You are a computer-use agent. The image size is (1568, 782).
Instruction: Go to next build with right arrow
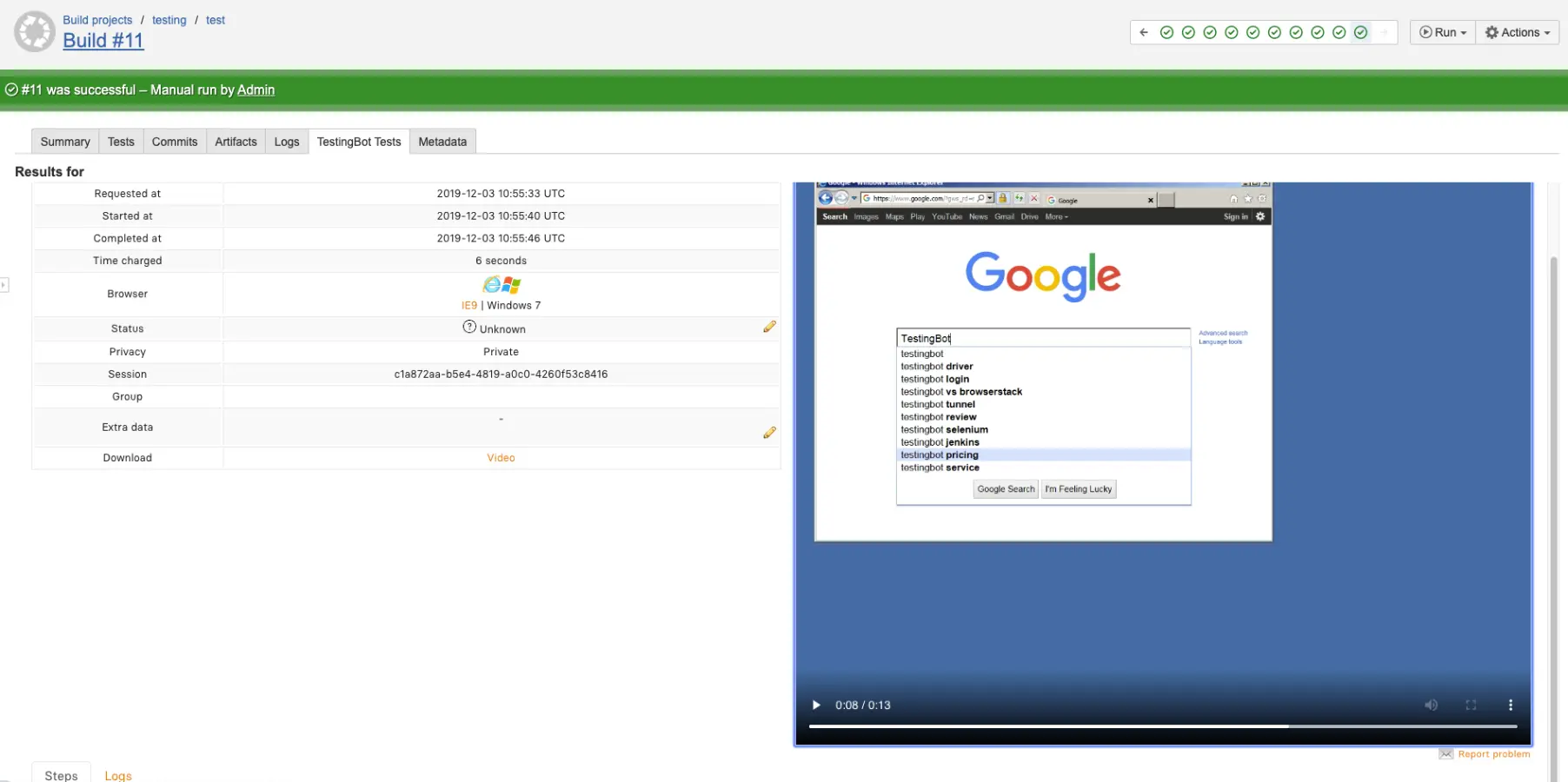pos(1384,32)
